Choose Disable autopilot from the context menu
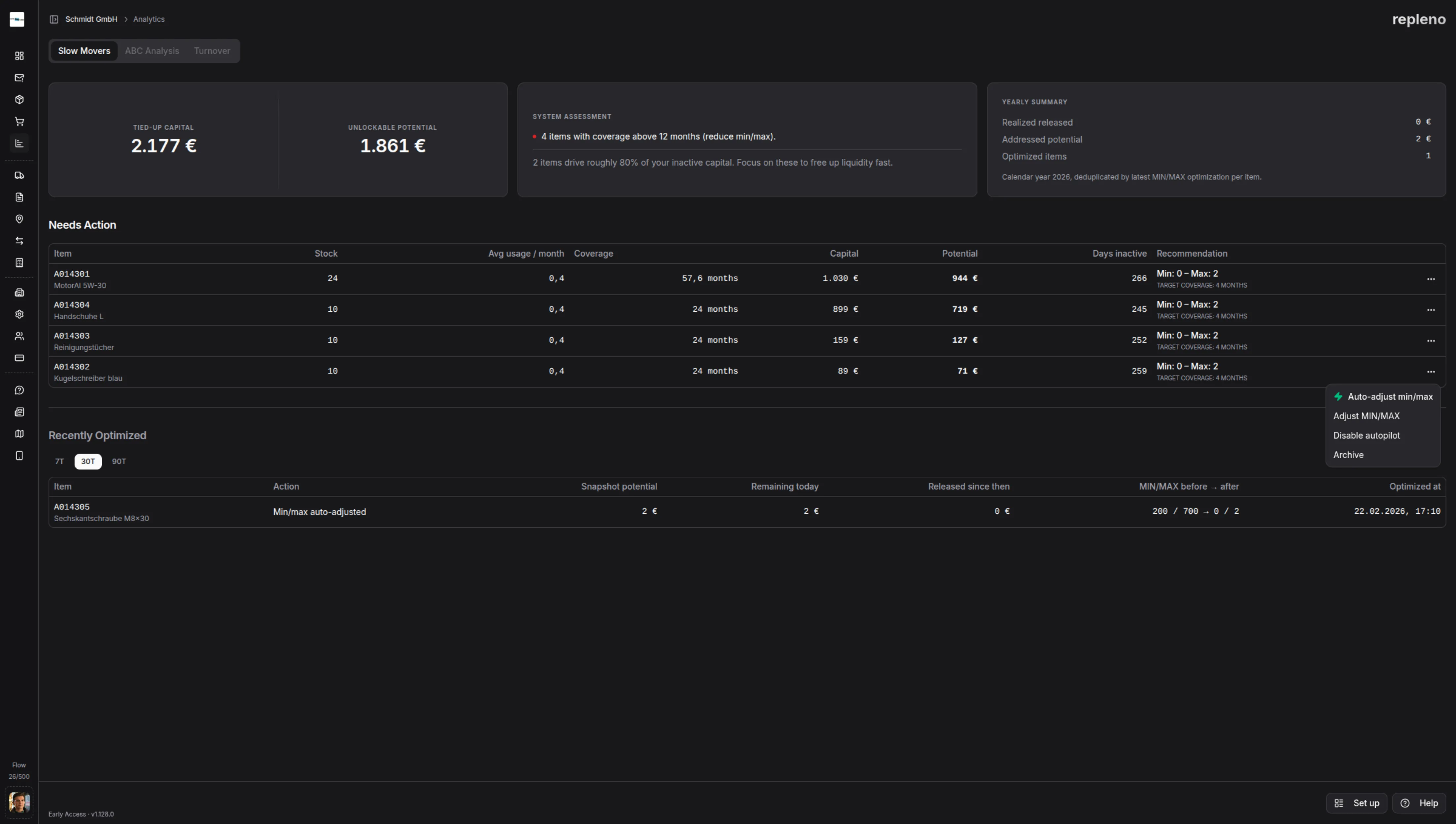1456x824 pixels. pos(1367,435)
